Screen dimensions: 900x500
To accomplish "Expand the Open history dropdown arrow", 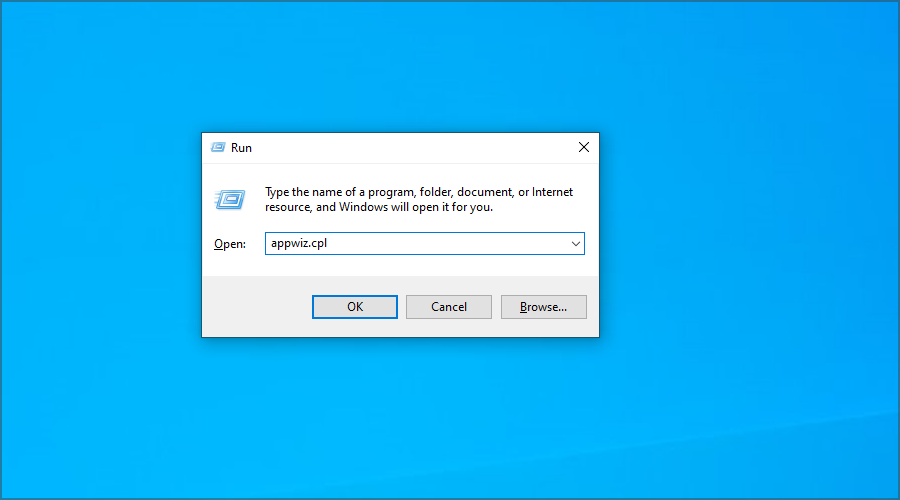I will point(576,244).
